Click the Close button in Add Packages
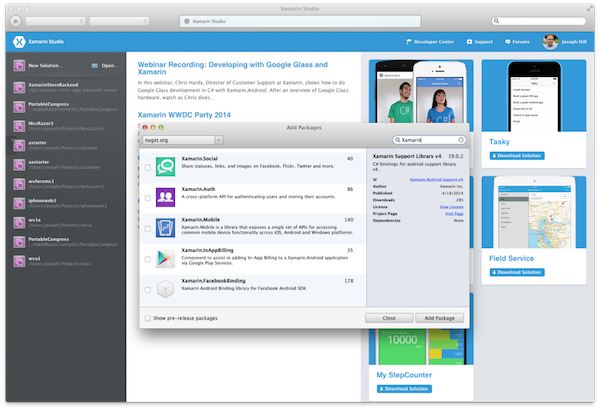The height and width of the screenshot is (410, 600). [x=389, y=318]
